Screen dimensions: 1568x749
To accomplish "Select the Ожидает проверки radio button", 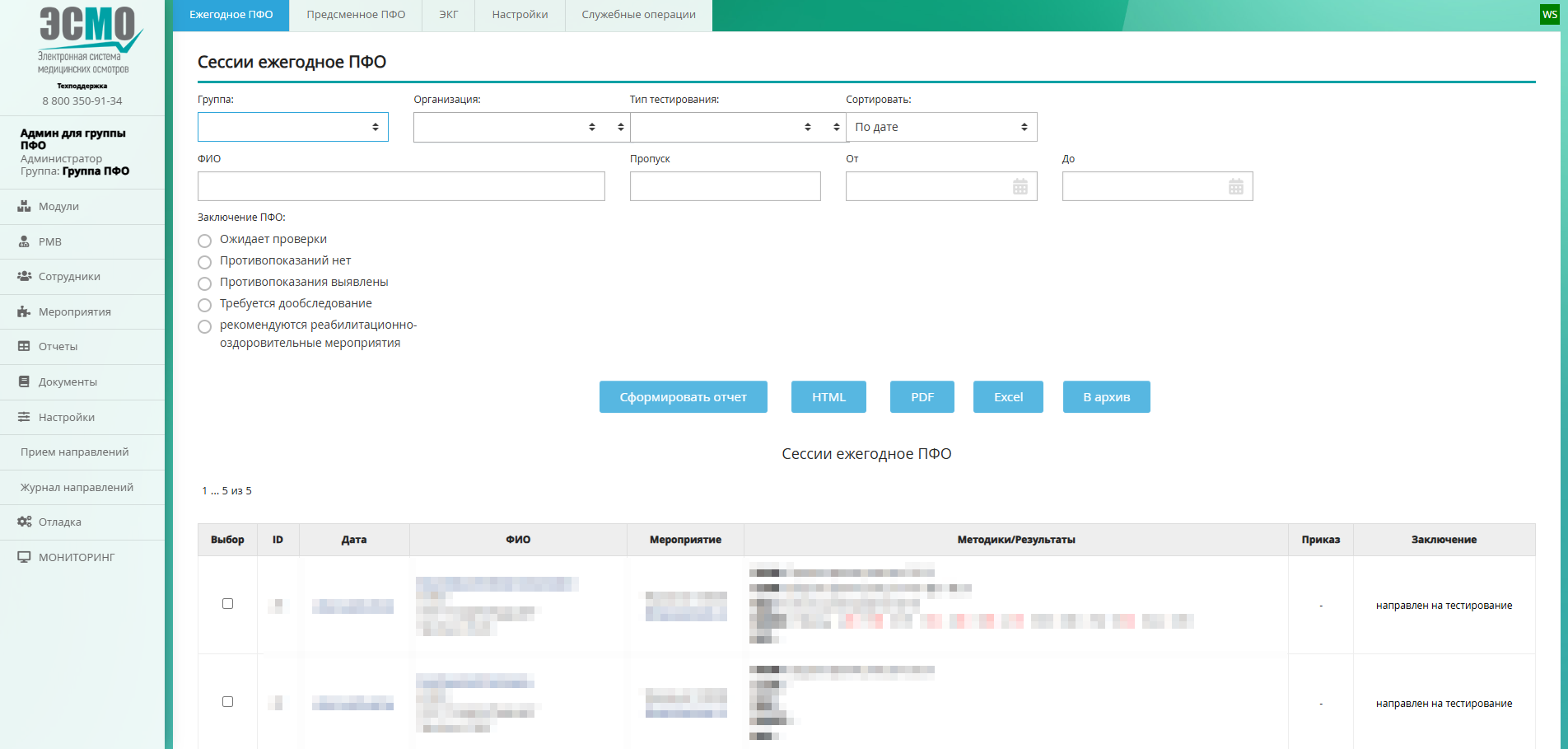I will click(x=205, y=241).
